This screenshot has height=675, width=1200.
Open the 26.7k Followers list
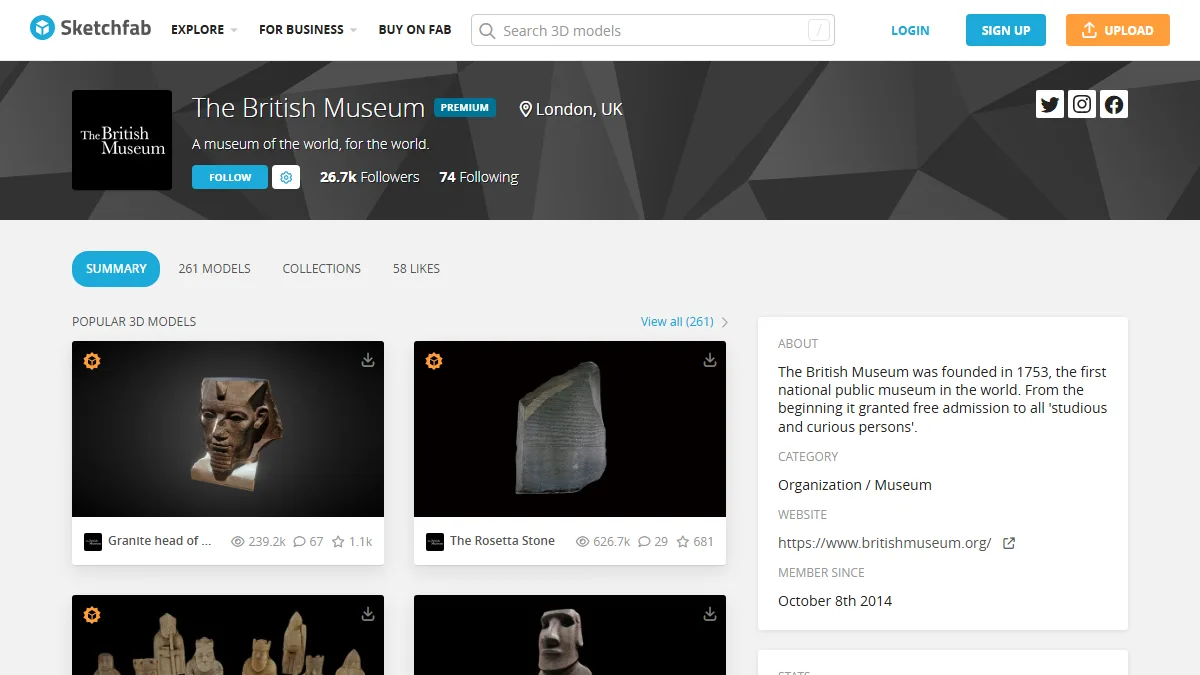click(x=370, y=177)
